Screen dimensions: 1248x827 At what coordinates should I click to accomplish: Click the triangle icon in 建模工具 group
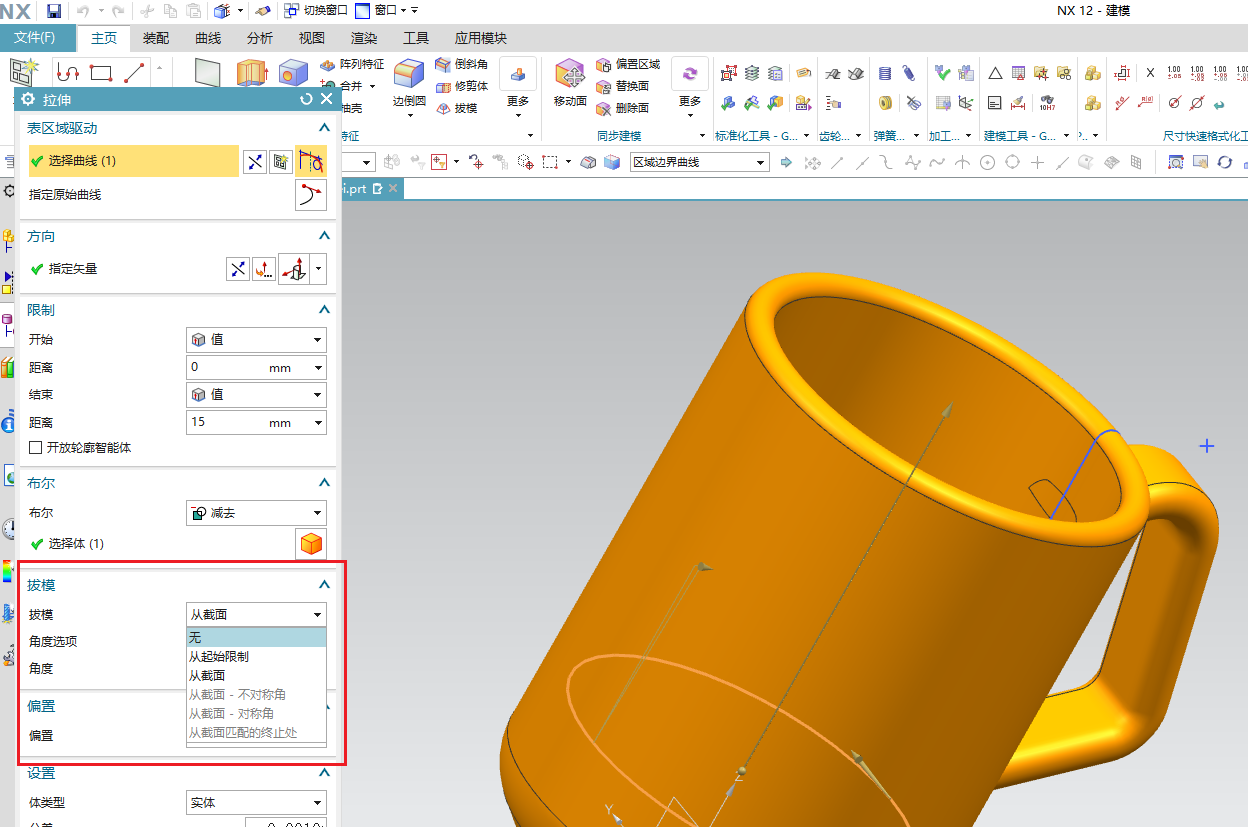pos(995,73)
